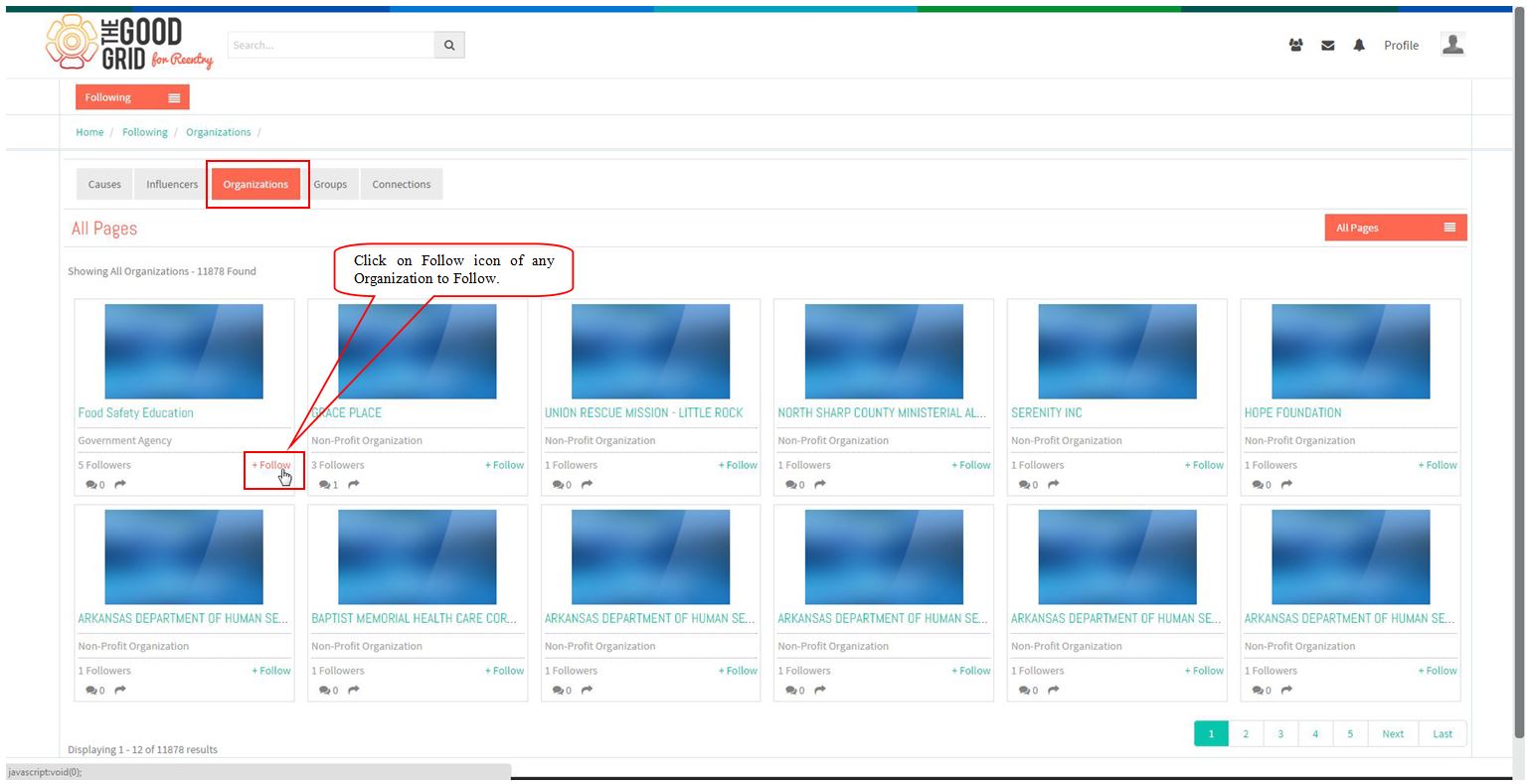Screen dimensions: 1531x784
Task: Expand the All Pages filter dropdown
Action: pos(1396,228)
